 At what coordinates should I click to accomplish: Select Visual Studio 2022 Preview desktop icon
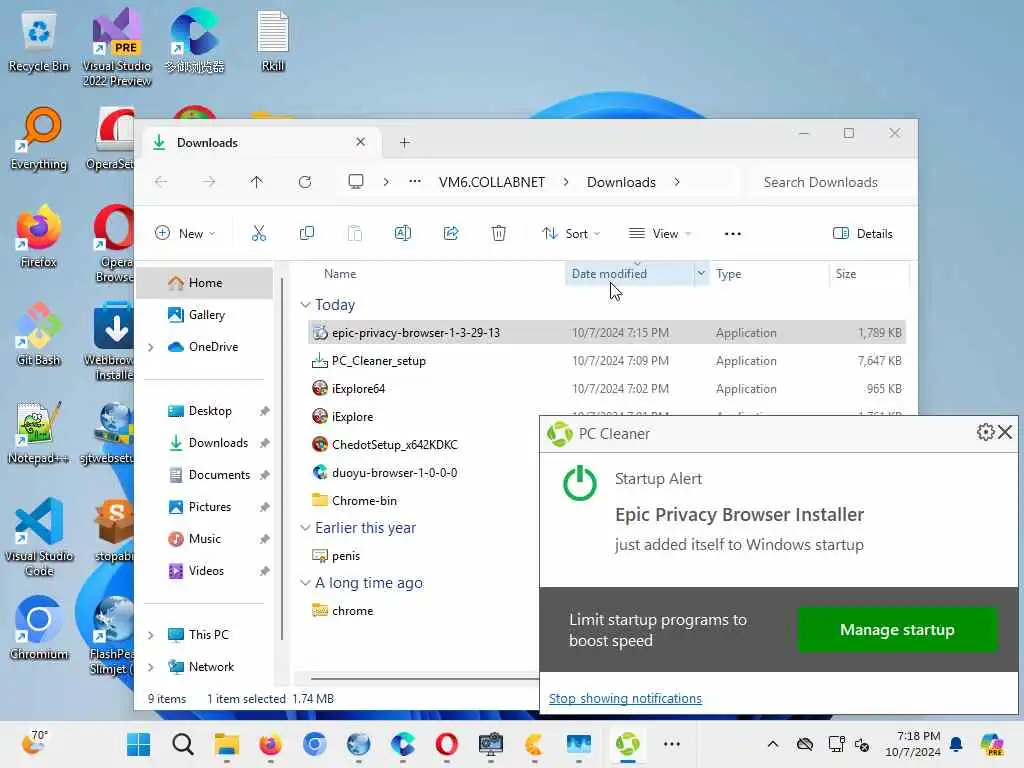(117, 49)
